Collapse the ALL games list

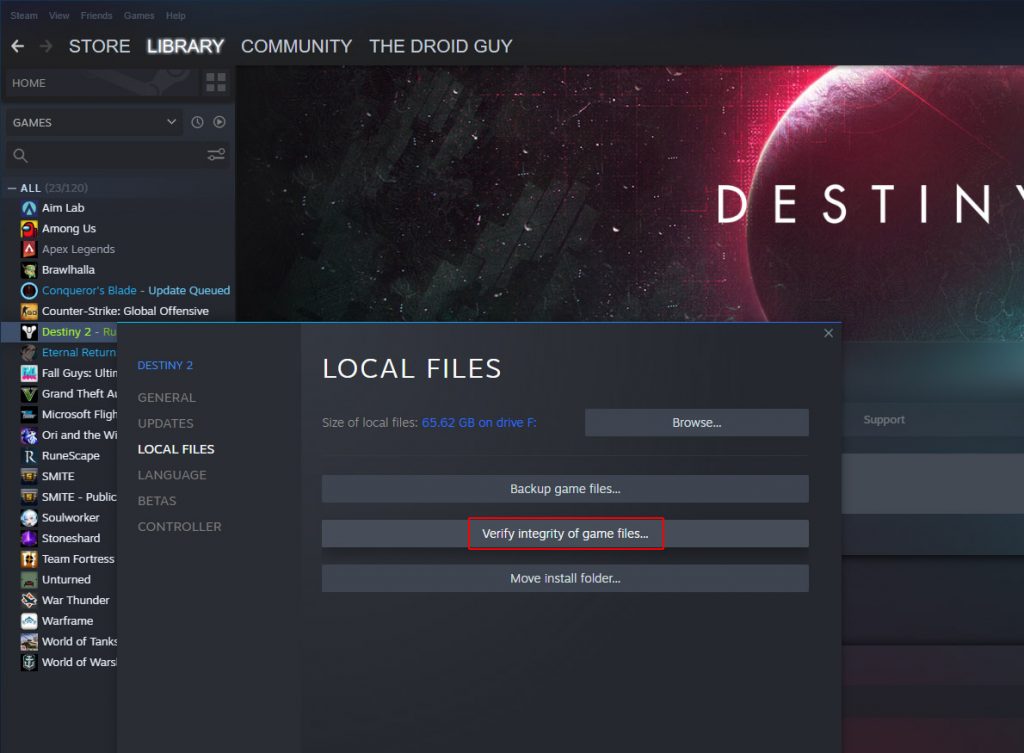click(x=12, y=188)
